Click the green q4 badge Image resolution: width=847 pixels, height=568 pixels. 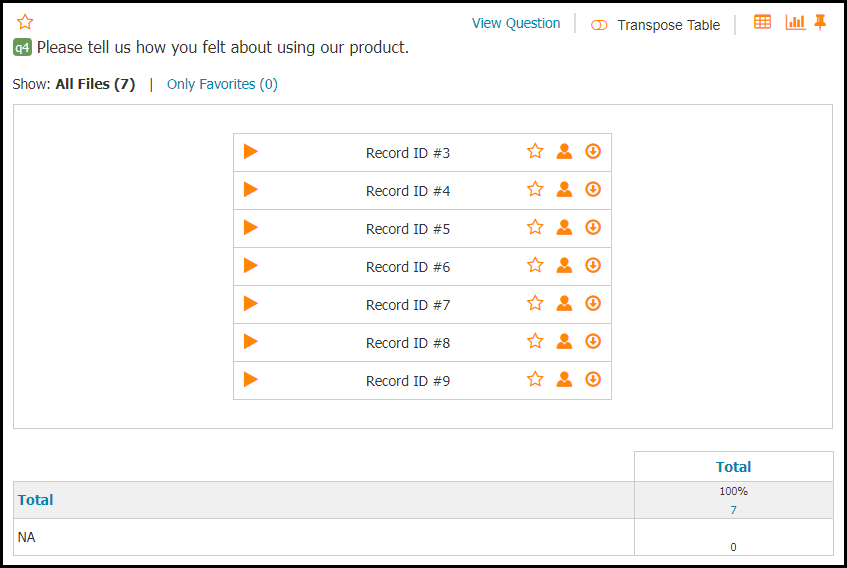(22, 48)
